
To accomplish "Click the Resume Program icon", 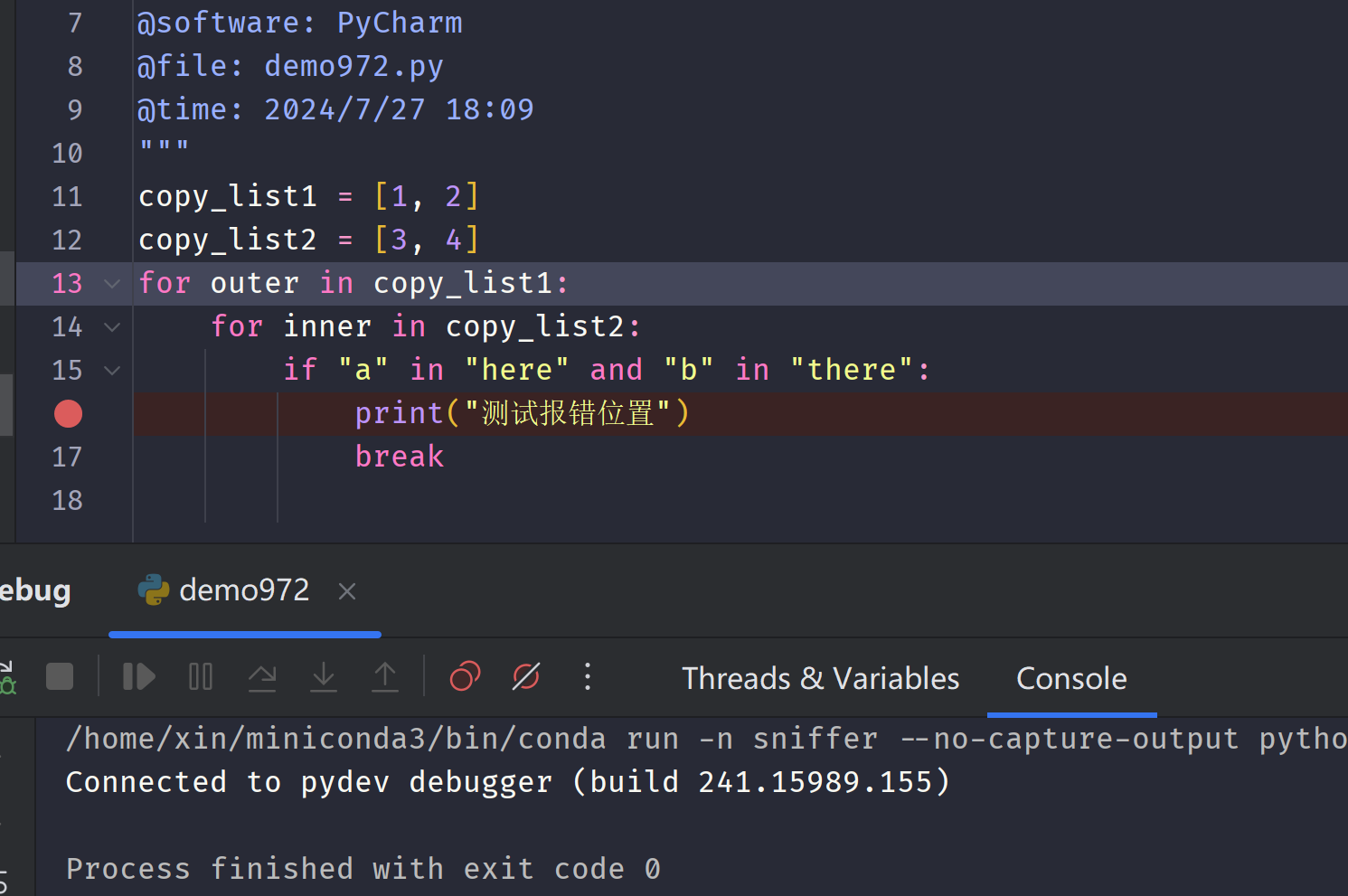I will click(138, 677).
